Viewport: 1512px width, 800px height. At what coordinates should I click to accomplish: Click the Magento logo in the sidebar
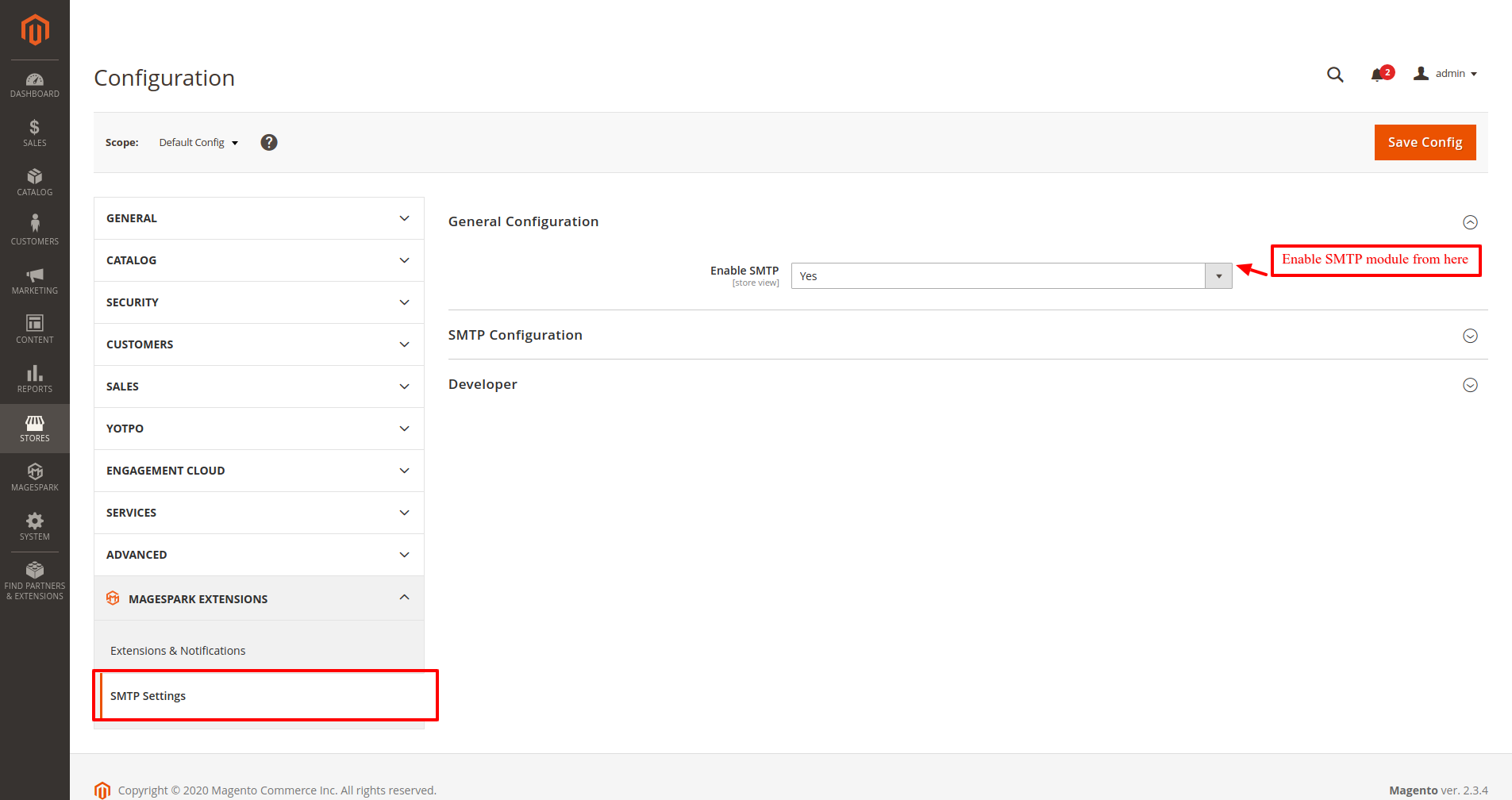(x=35, y=30)
